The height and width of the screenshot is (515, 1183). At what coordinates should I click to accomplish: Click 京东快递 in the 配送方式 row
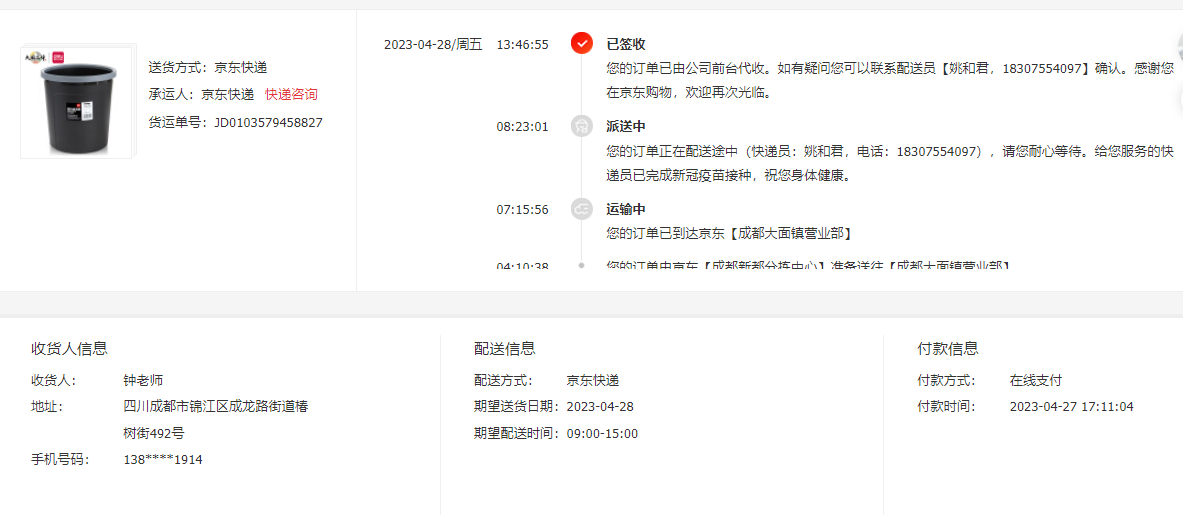tap(593, 380)
